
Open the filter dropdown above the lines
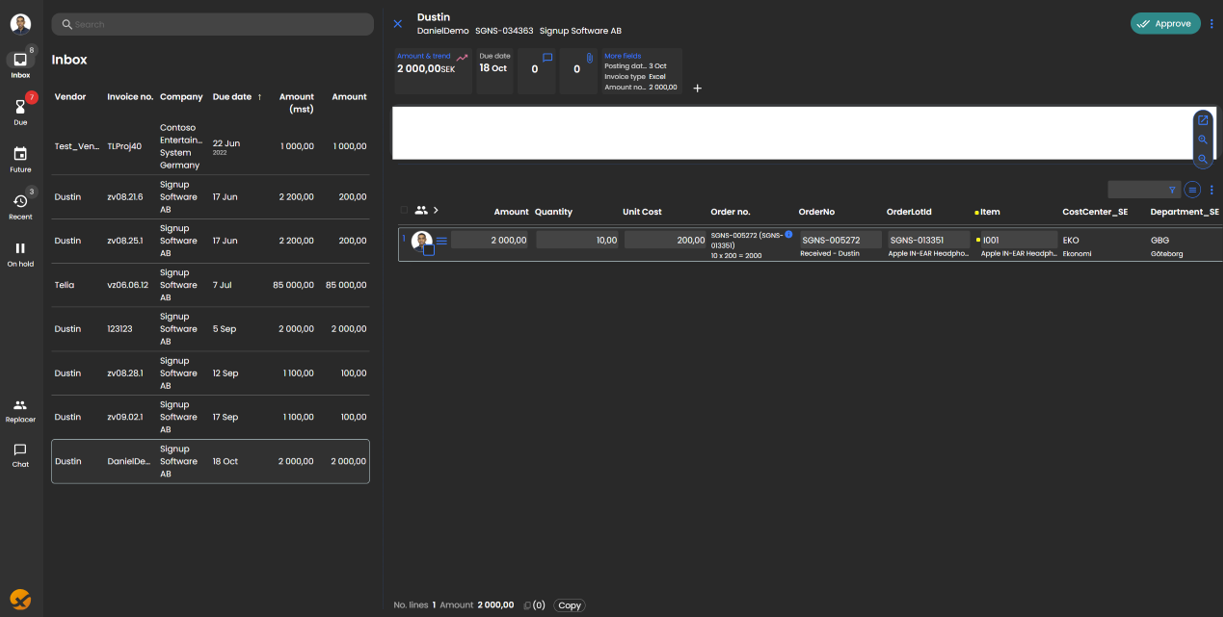pyautogui.click(x=1144, y=190)
